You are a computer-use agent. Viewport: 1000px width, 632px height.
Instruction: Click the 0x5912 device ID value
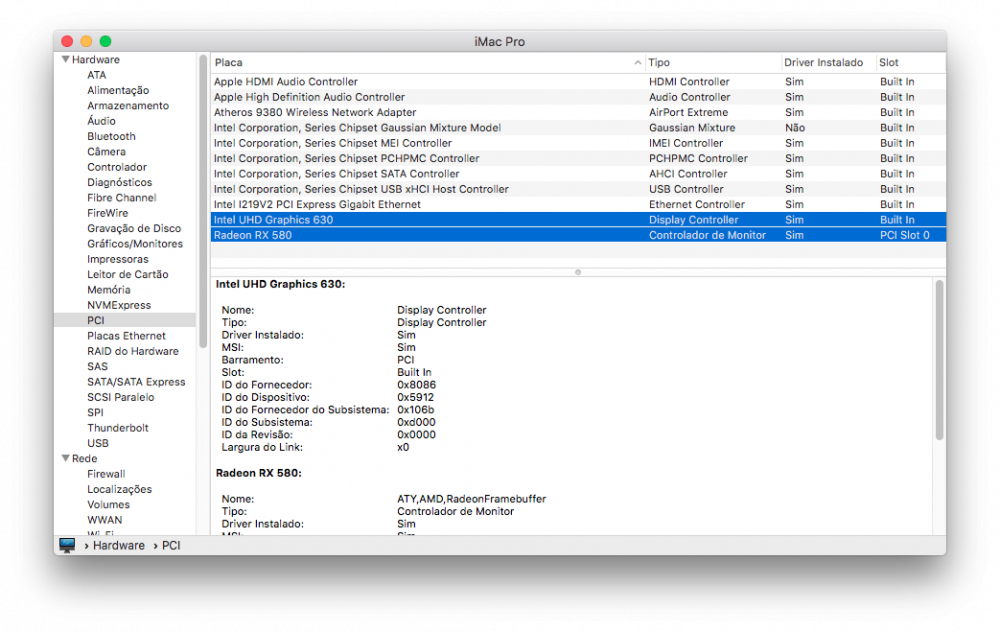coord(415,397)
